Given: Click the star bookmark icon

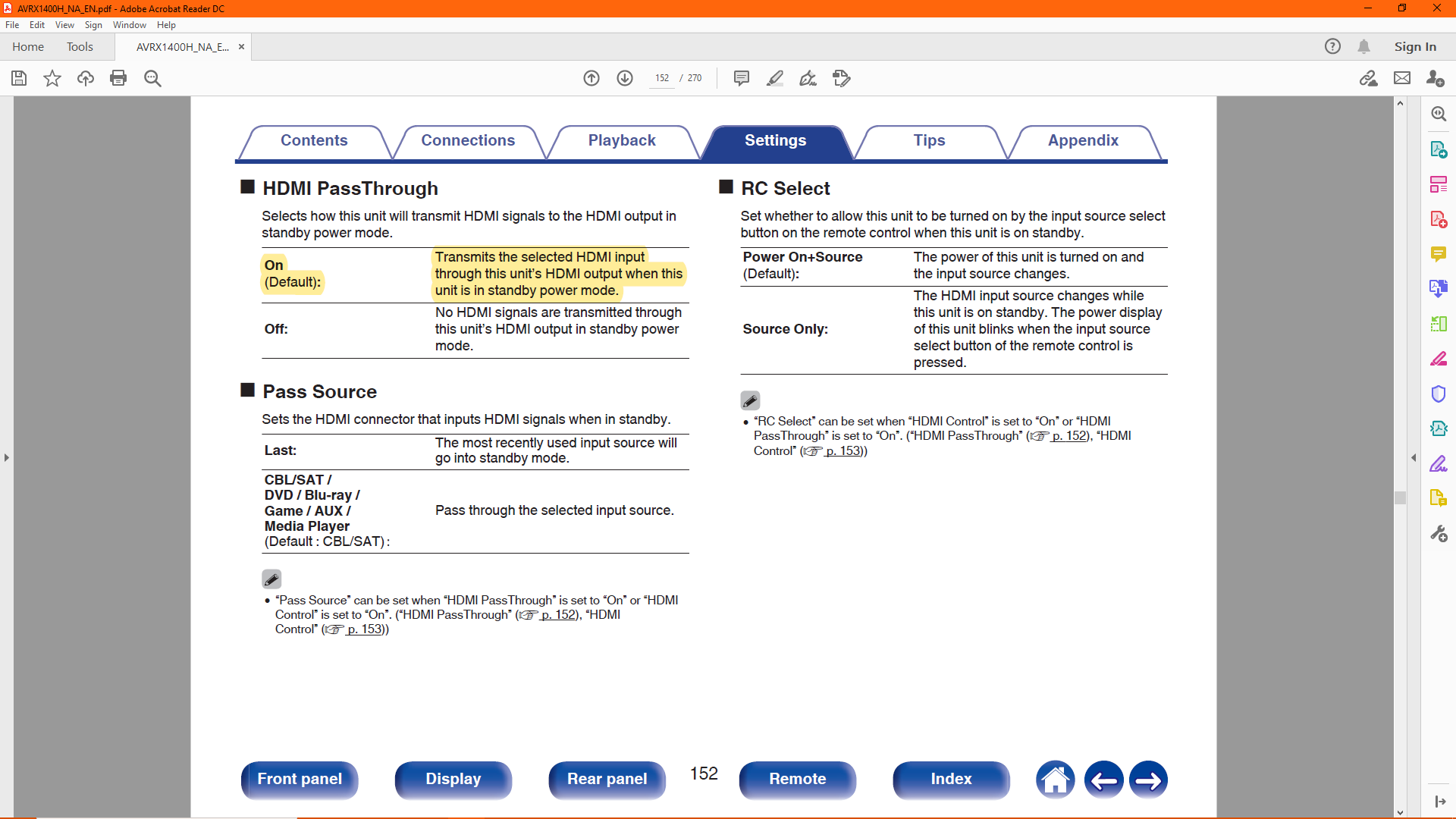Looking at the screenshot, I should click(52, 78).
